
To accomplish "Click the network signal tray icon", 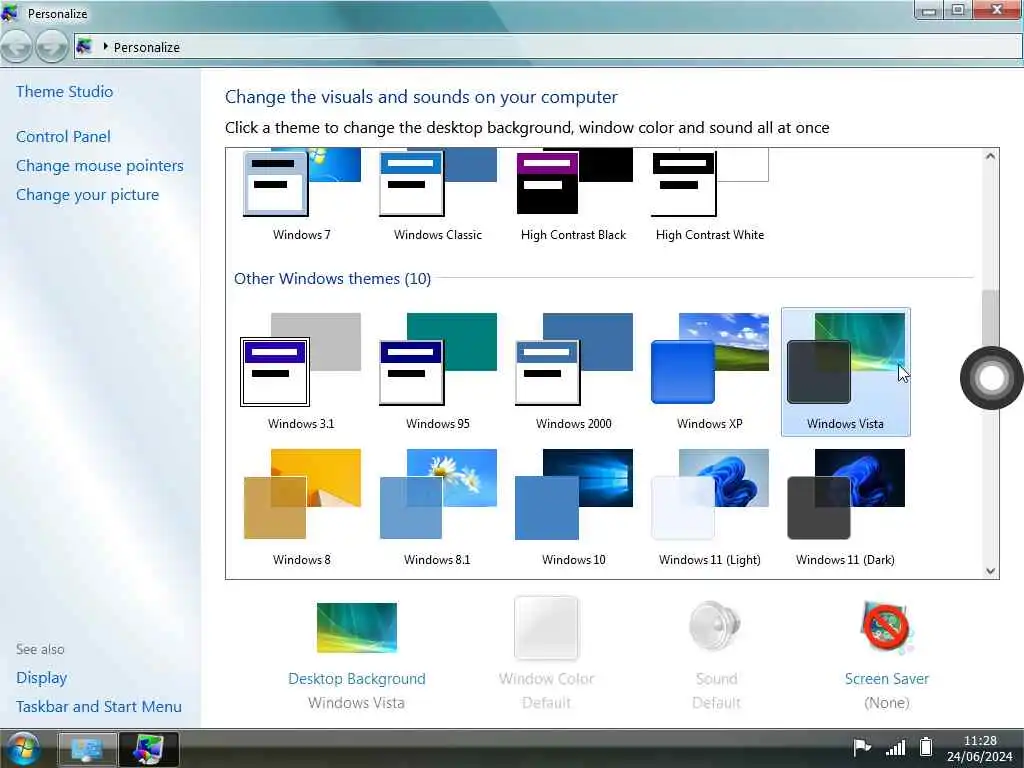I will click(895, 747).
